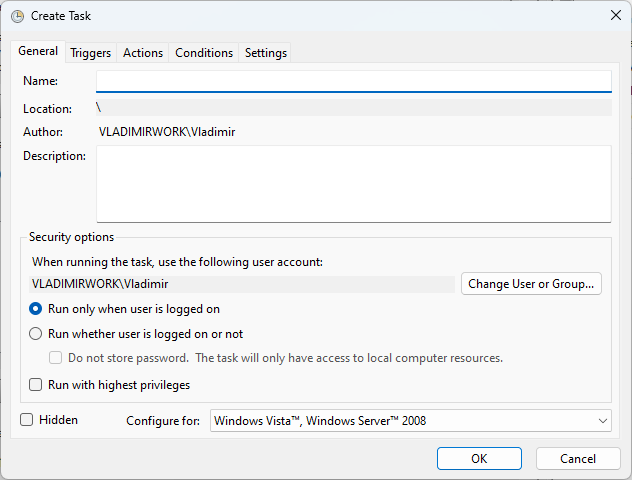Focus the task Name input field
Screen dimensions: 632x480
[353, 81]
